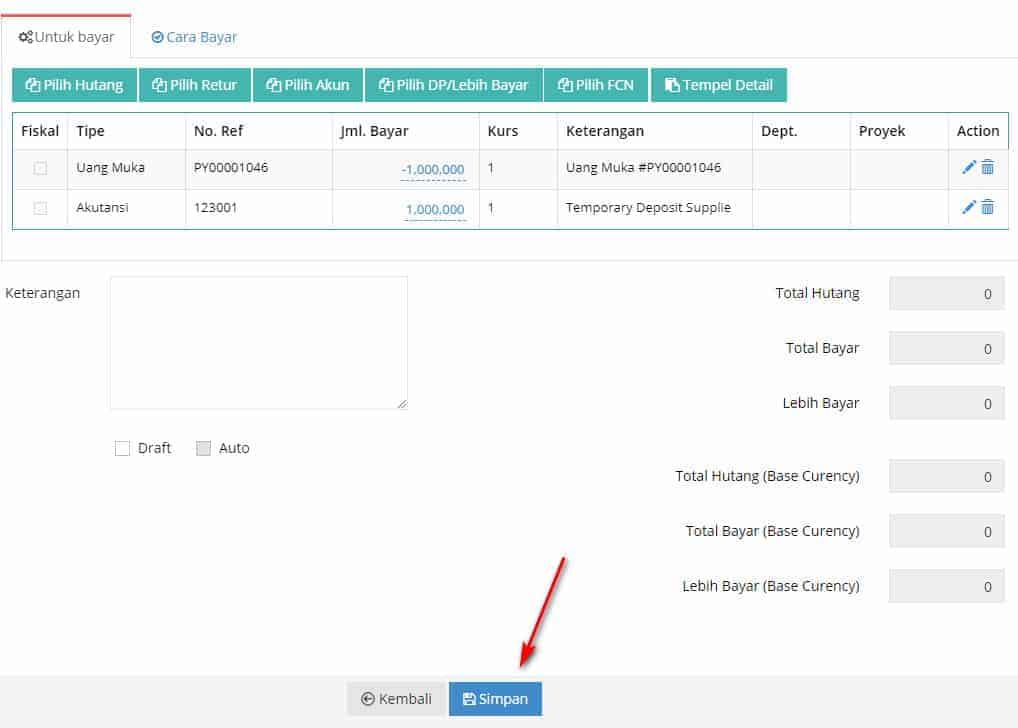
Task: Go back using Kembali button
Action: click(x=397, y=699)
